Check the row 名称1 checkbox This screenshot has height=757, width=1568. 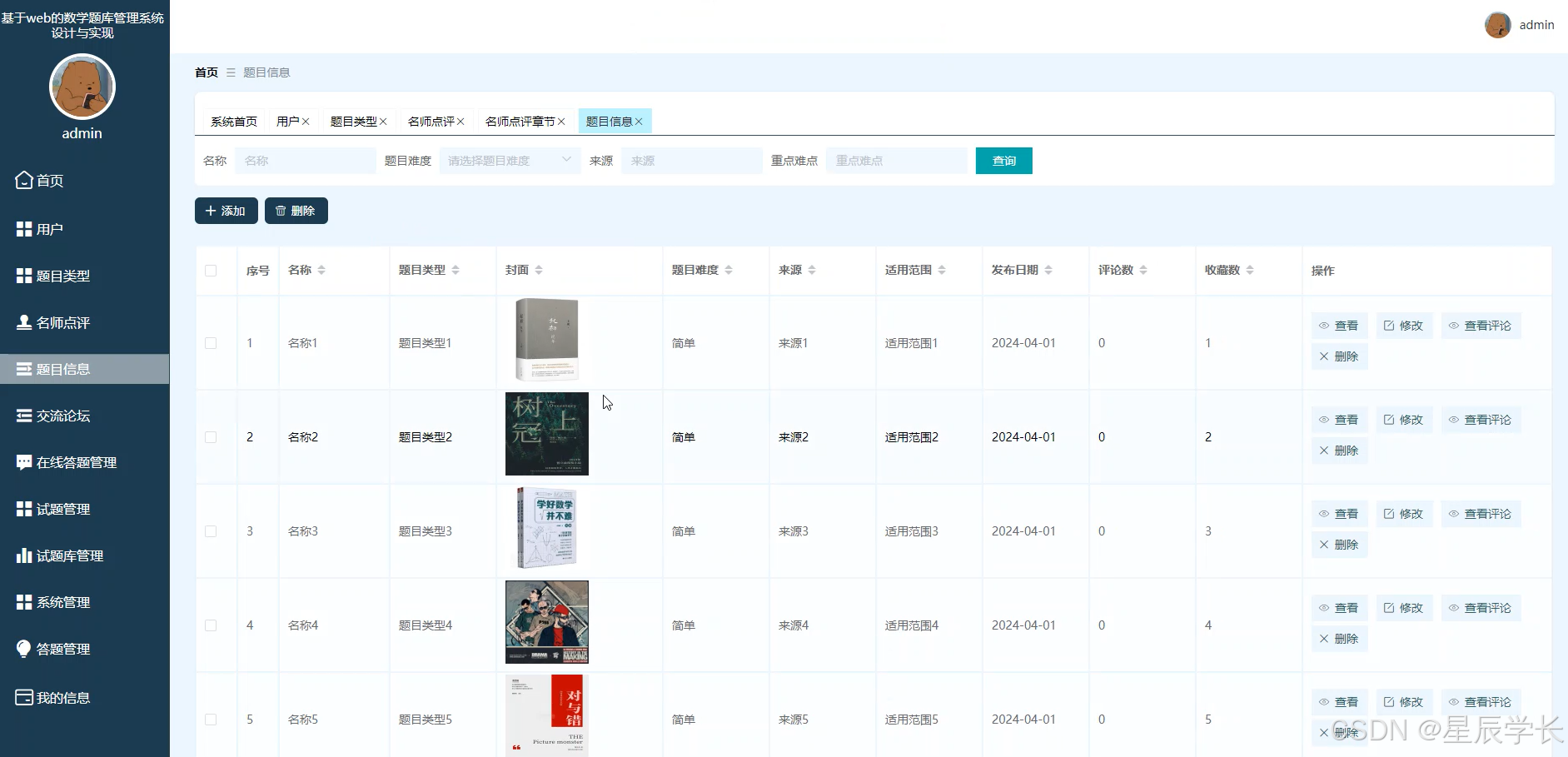coord(211,343)
